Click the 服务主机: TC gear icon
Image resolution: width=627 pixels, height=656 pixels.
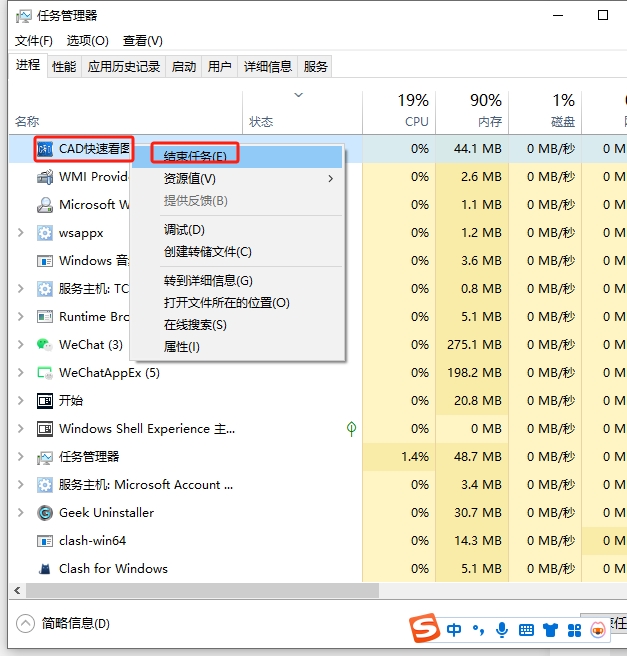coord(45,289)
